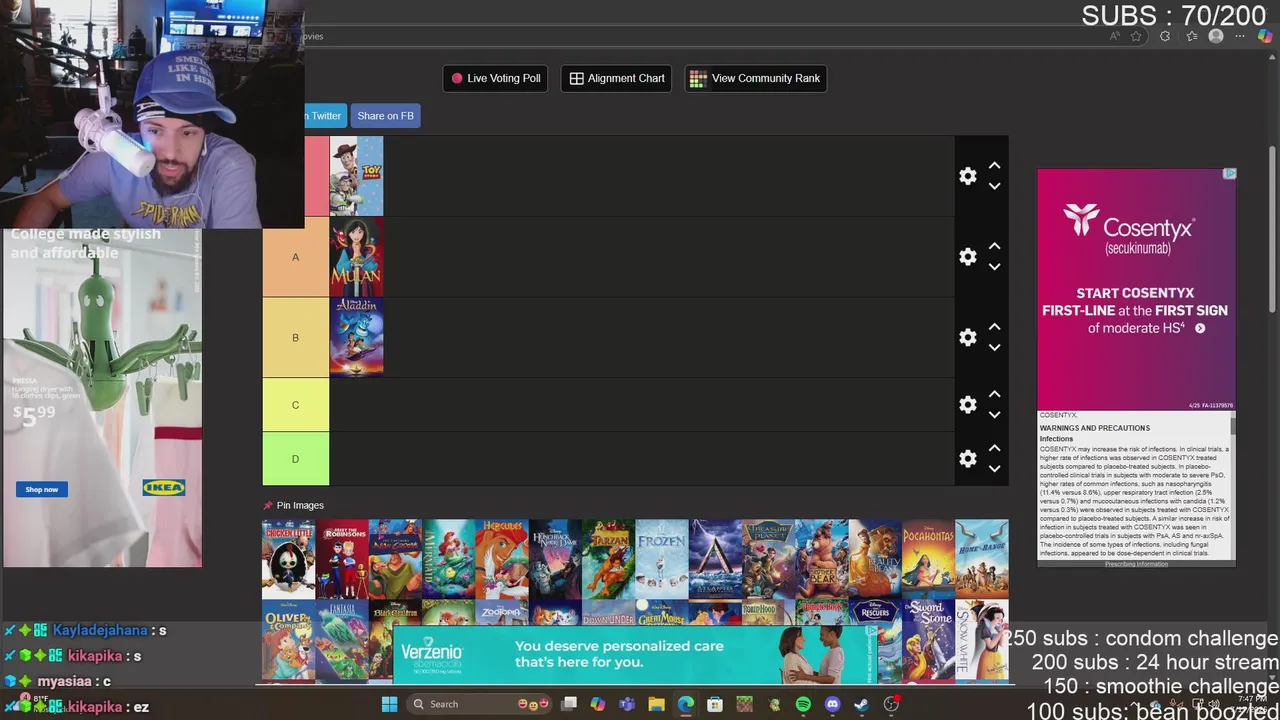This screenshot has height=720, width=1280.
Task: Select the Mulan poster in tier A
Action: click(x=356, y=257)
